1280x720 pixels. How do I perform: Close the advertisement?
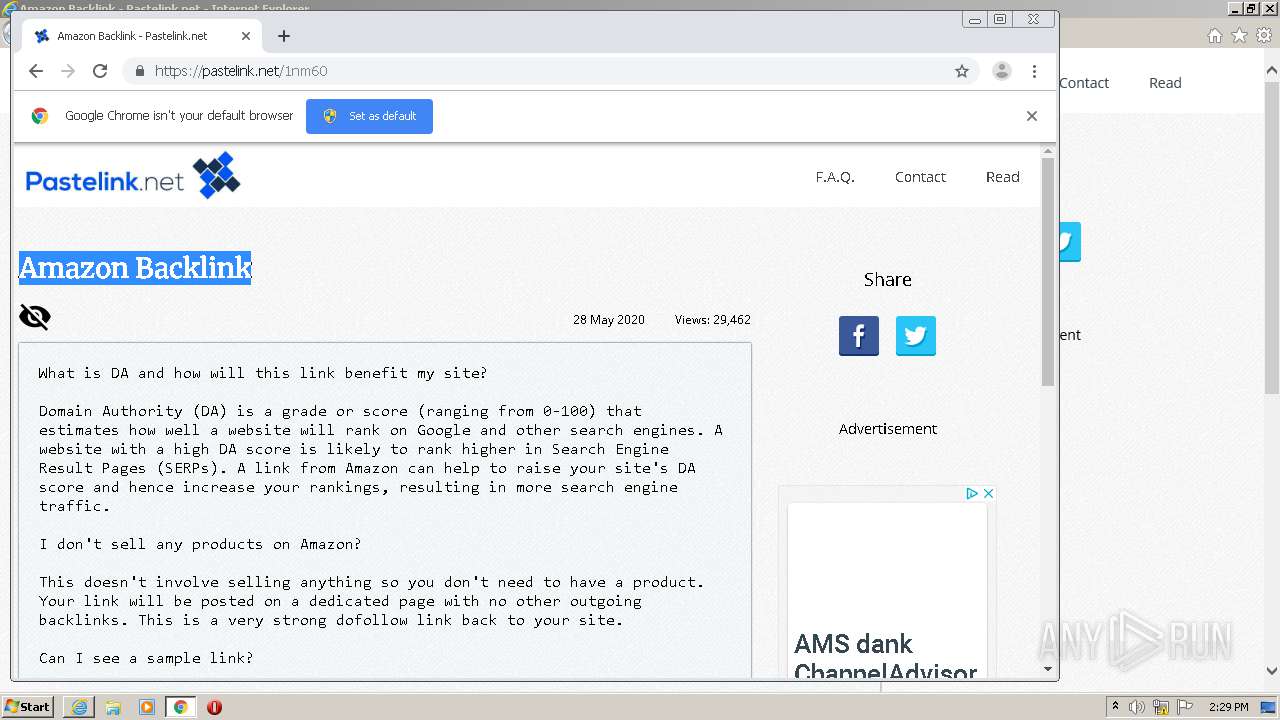(x=988, y=493)
